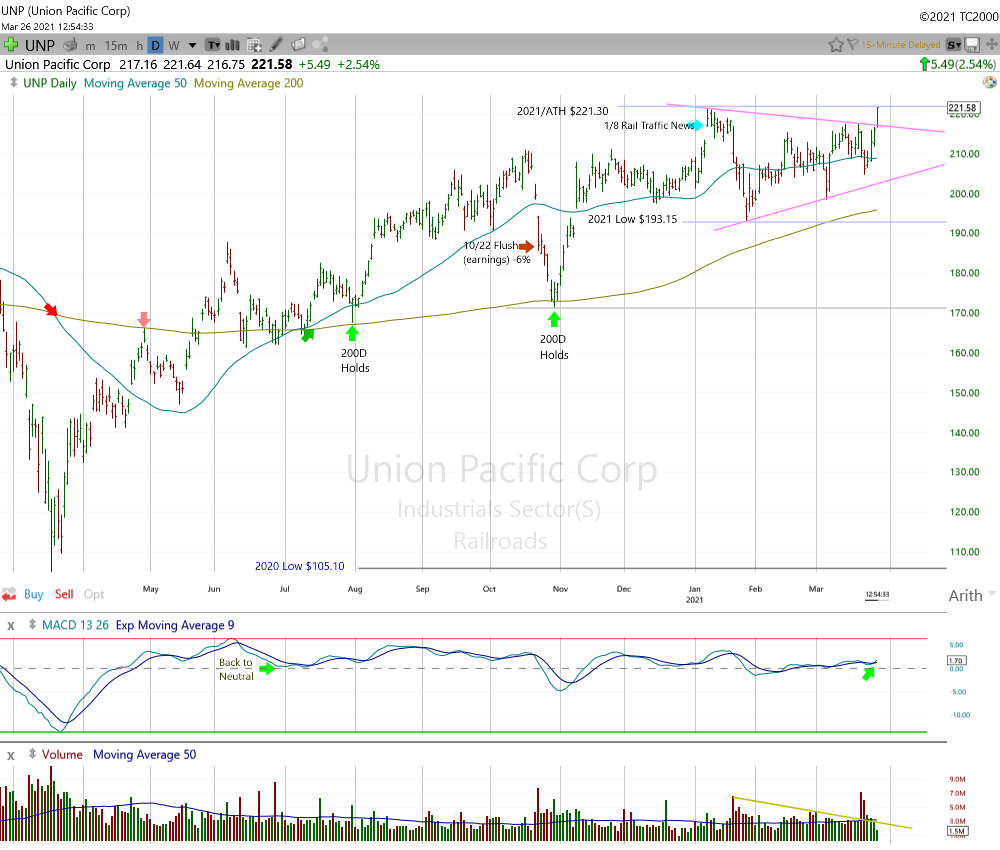Edit the Exp Moving Average 9 indicator
The width and height of the screenshot is (1000, 850).
click(175, 625)
